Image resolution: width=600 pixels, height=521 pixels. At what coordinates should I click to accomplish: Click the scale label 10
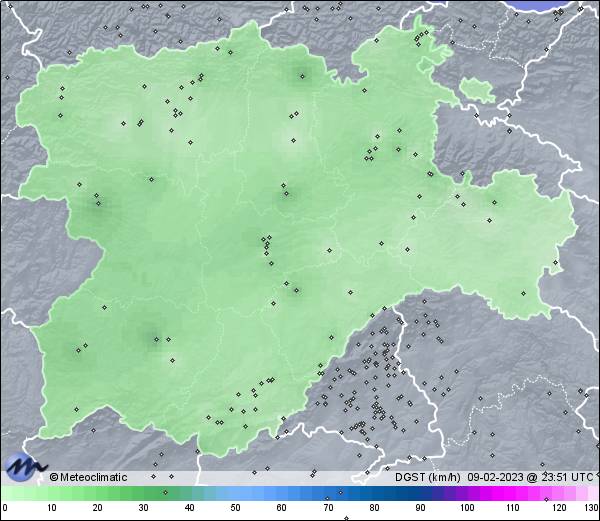click(52, 508)
